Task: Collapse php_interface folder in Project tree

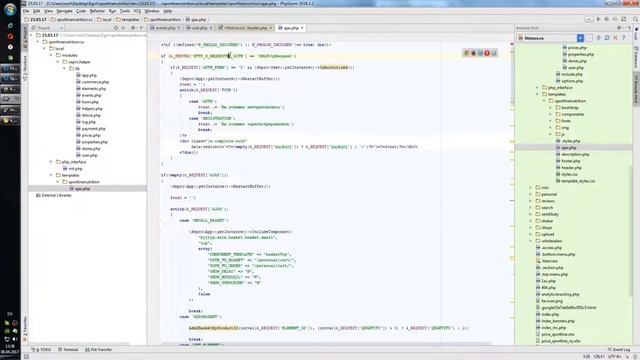Action: [51, 162]
